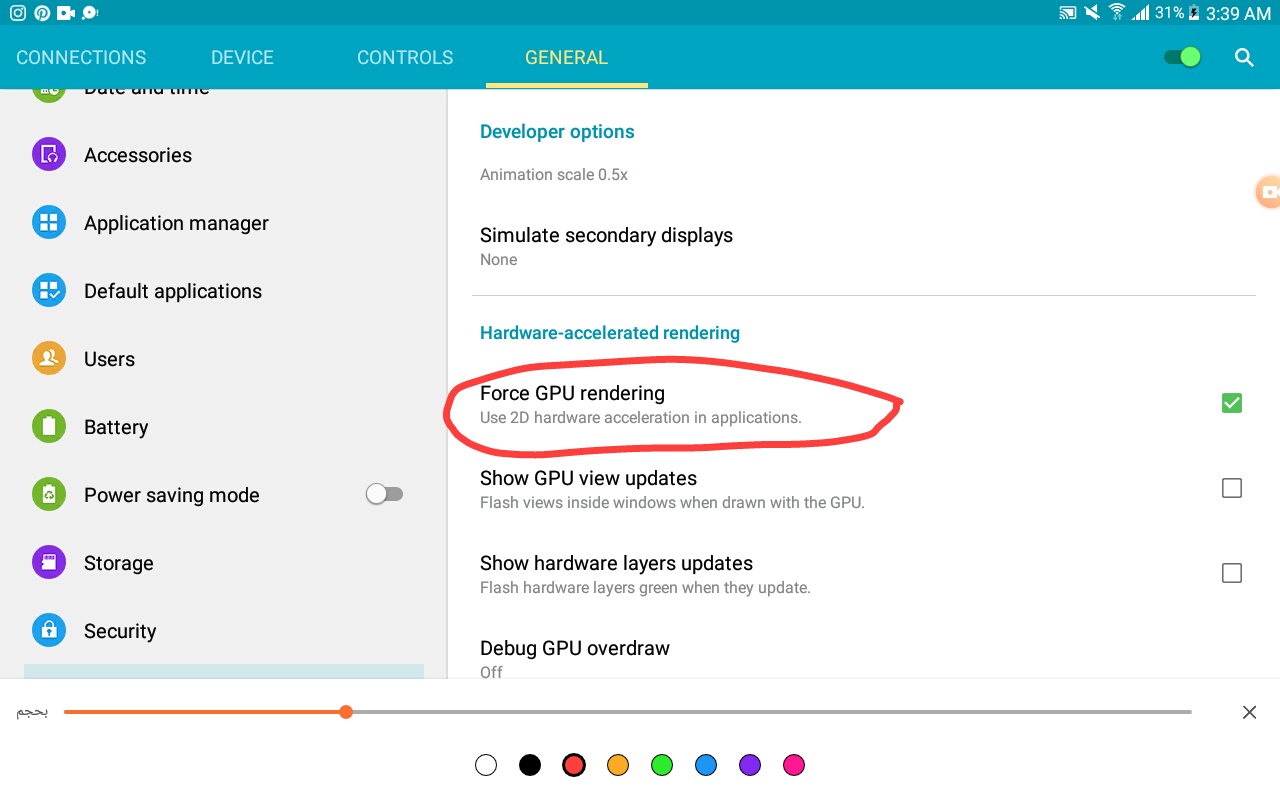Tap the 3:39 AM clock
The width and height of the screenshot is (1280, 800).
click(1238, 13)
